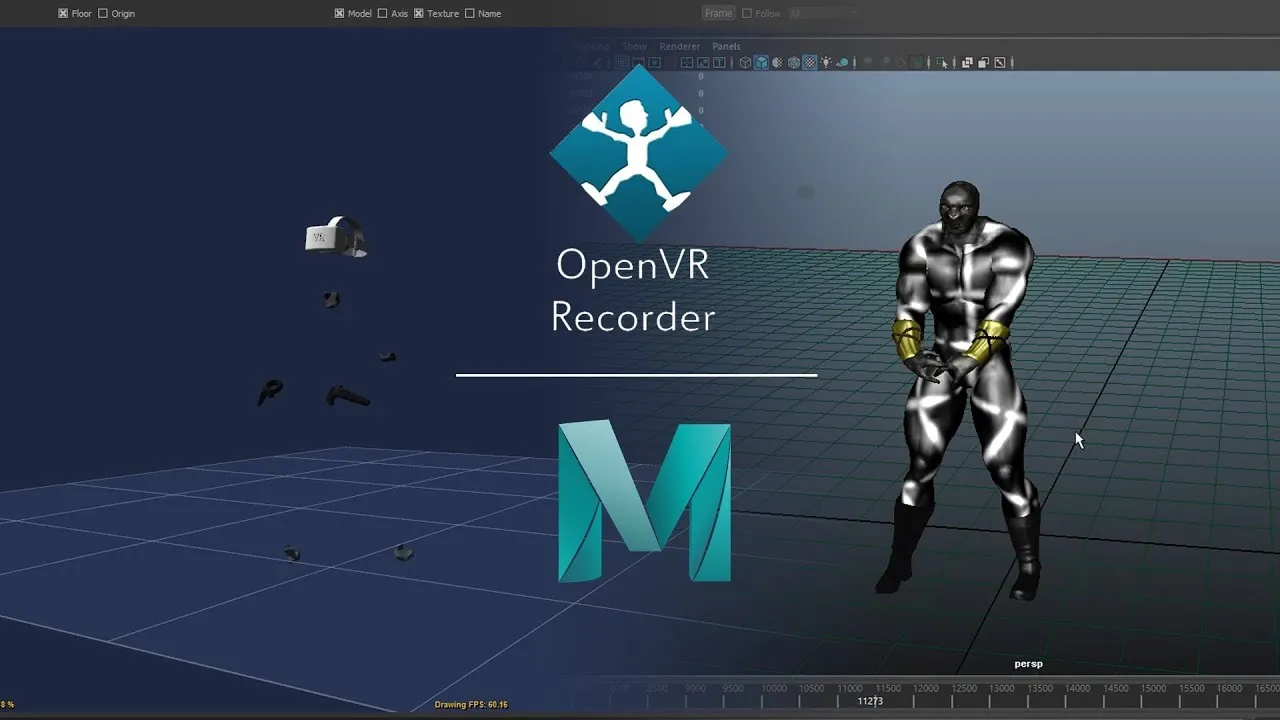This screenshot has height=720, width=1280.
Task: Enable the Name checkbox
Action: coord(470,14)
